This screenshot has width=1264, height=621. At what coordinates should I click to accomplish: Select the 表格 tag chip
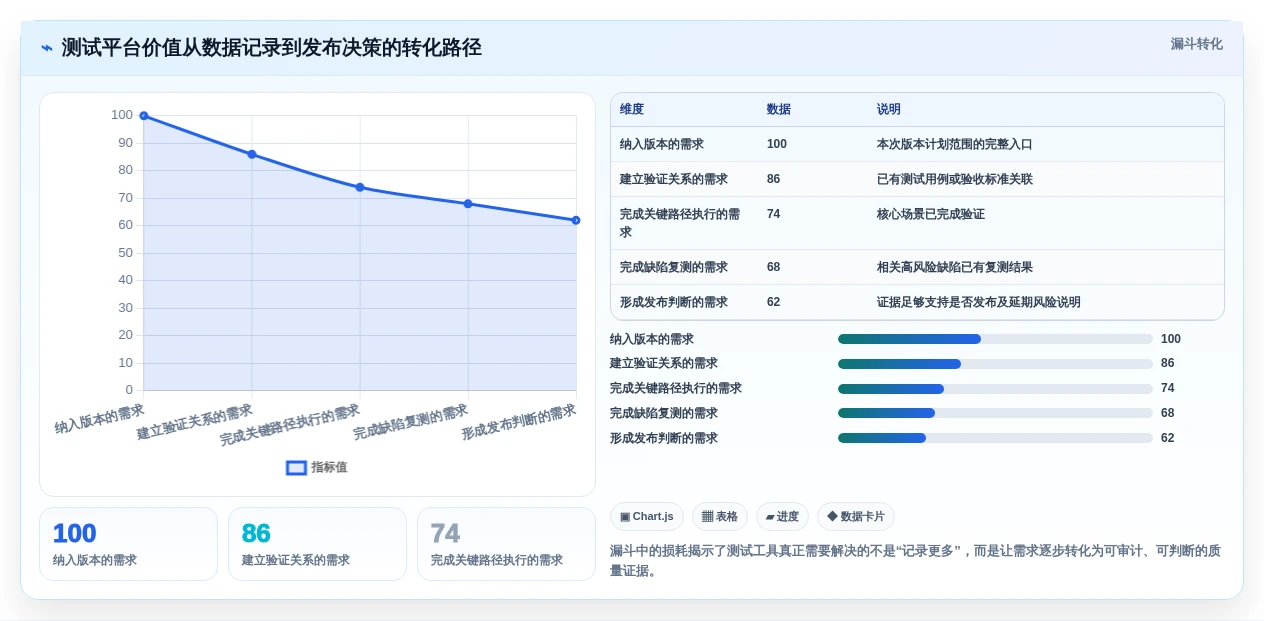point(720,516)
